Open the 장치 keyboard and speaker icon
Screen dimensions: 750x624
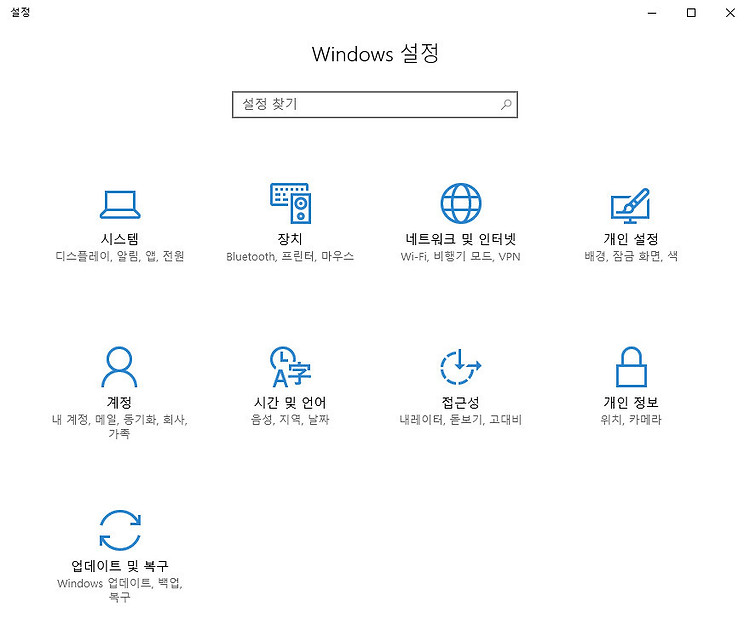[x=290, y=203]
